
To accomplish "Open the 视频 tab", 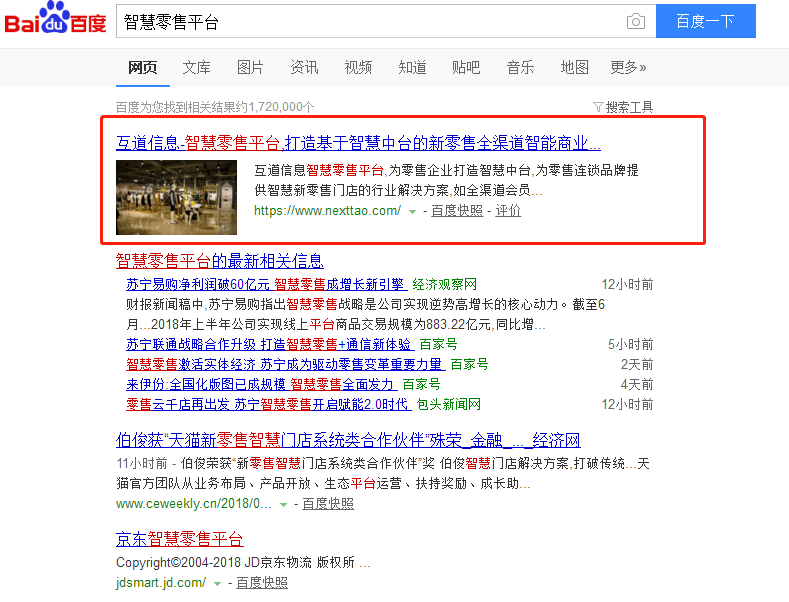I will 358,67.
